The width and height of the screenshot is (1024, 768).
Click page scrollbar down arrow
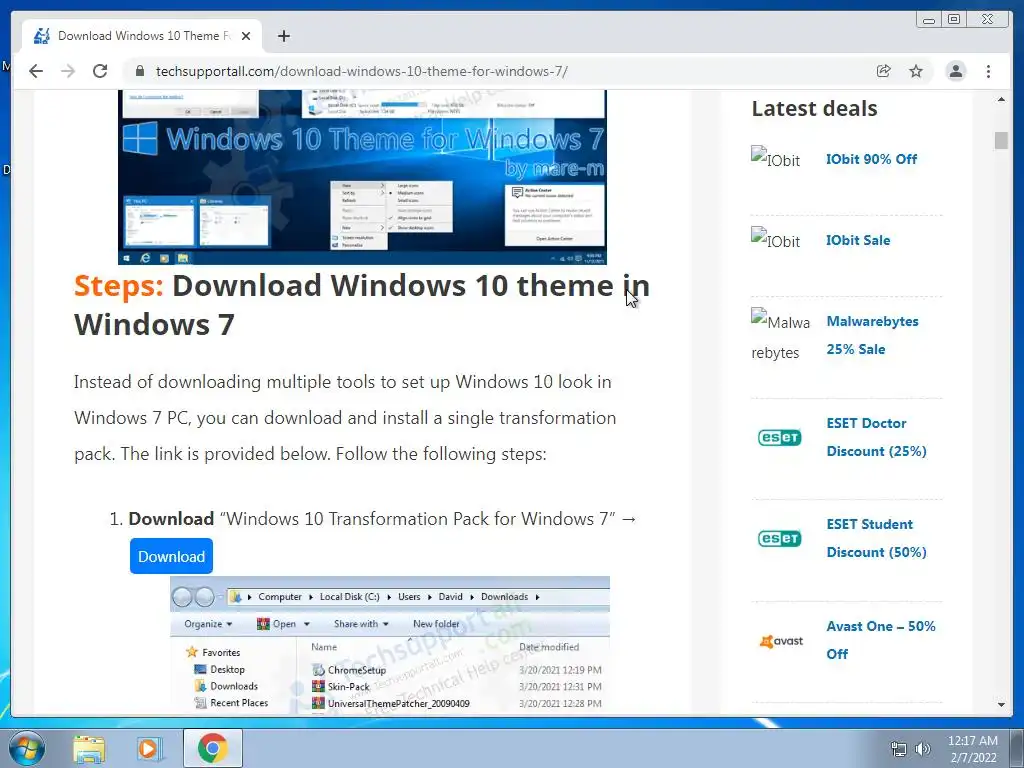tap(1001, 705)
